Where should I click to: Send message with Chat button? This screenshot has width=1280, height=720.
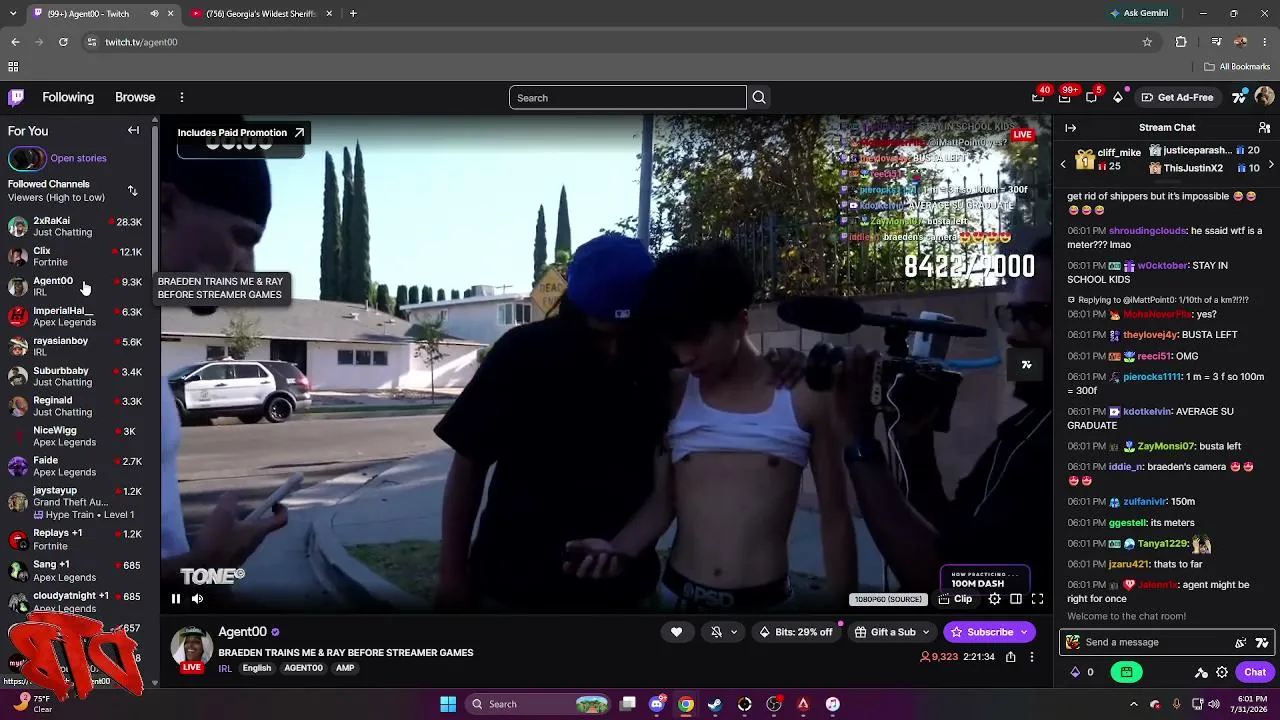(x=1255, y=672)
